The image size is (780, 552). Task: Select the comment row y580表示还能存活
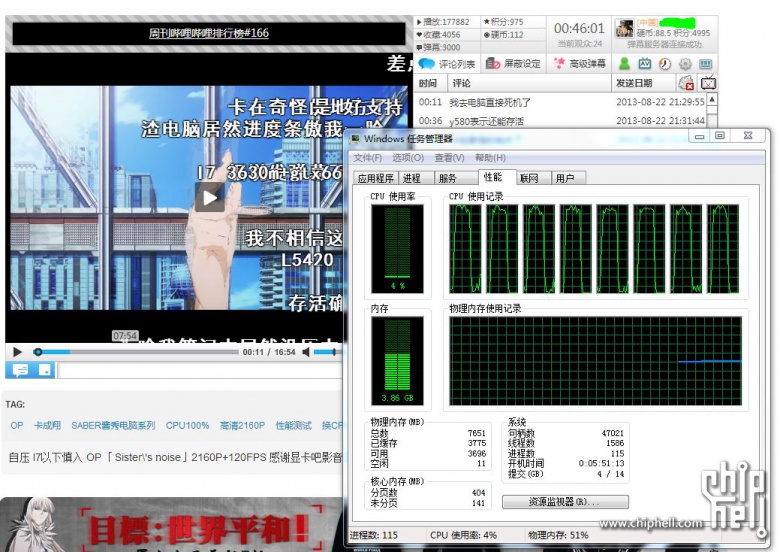tap(561, 121)
